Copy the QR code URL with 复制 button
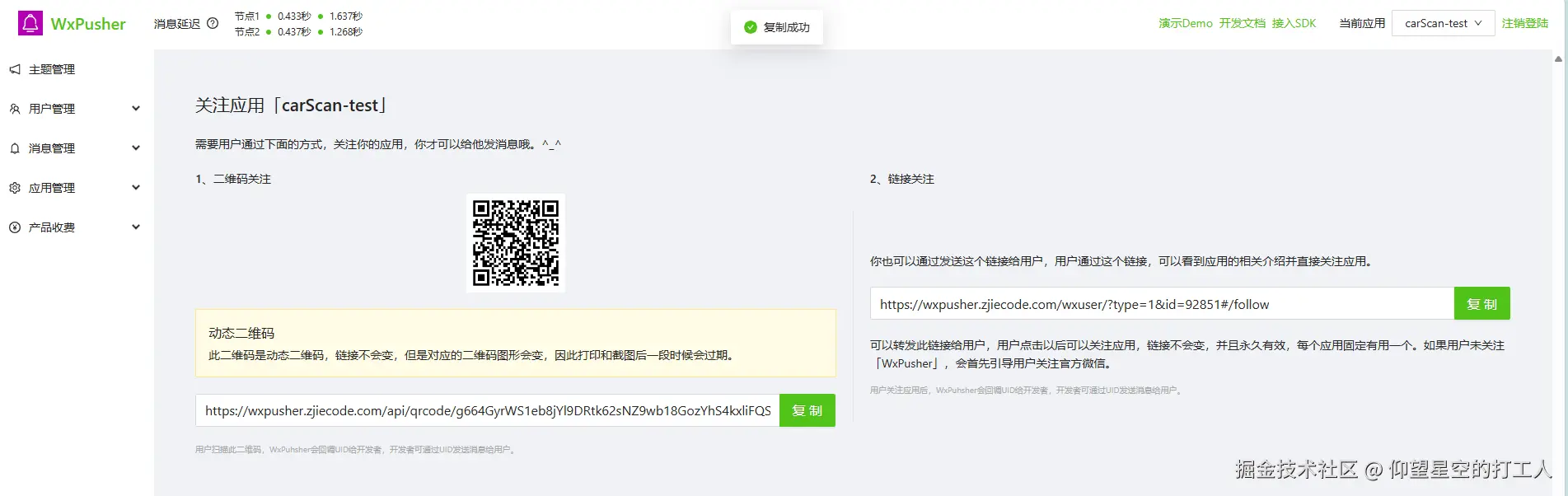Viewport: 1568px width, 496px height. coord(807,410)
